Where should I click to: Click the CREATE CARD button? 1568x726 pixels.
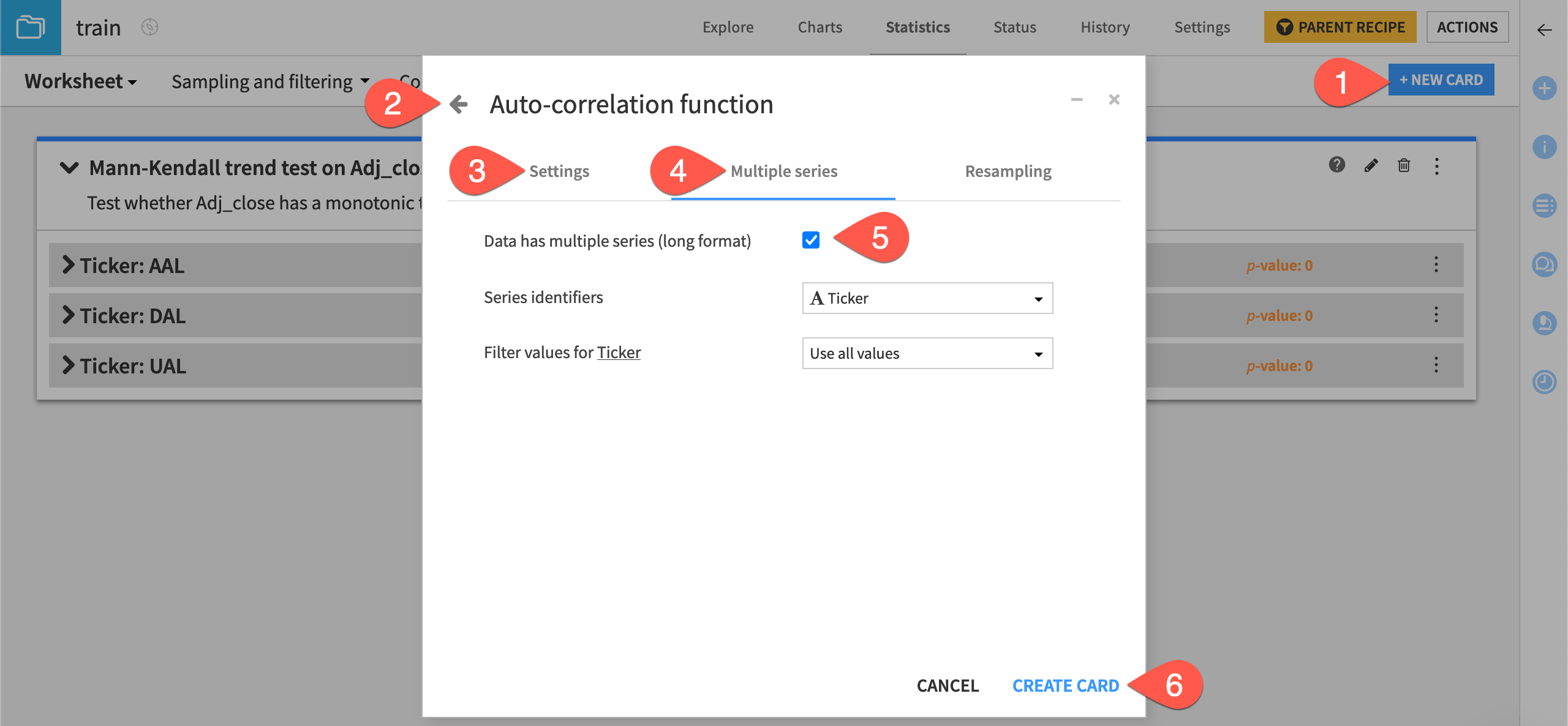point(1066,686)
